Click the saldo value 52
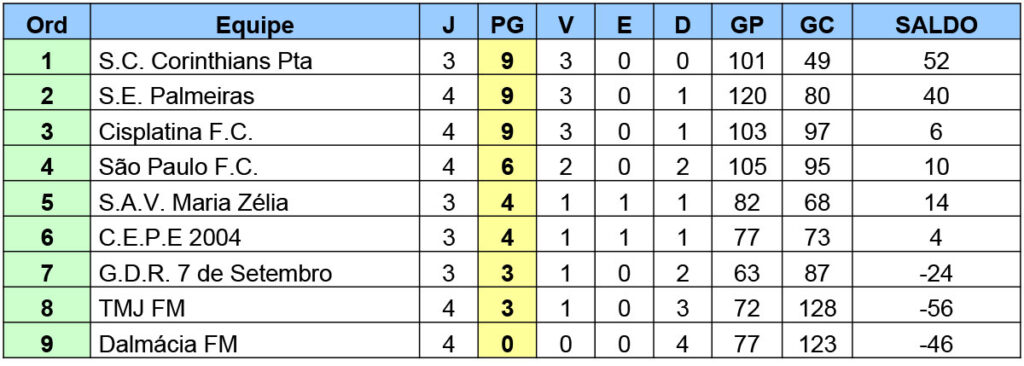Viewport: 1024px width, 366px height. point(936,61)
